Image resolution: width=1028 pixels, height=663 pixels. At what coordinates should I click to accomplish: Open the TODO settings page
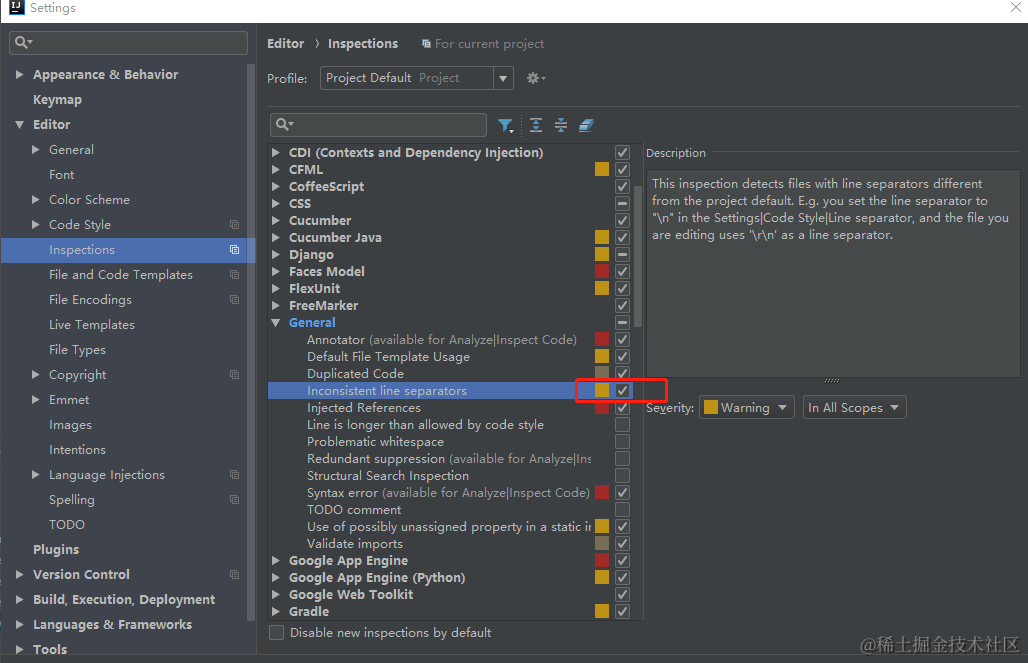click(x=67, y=525)
